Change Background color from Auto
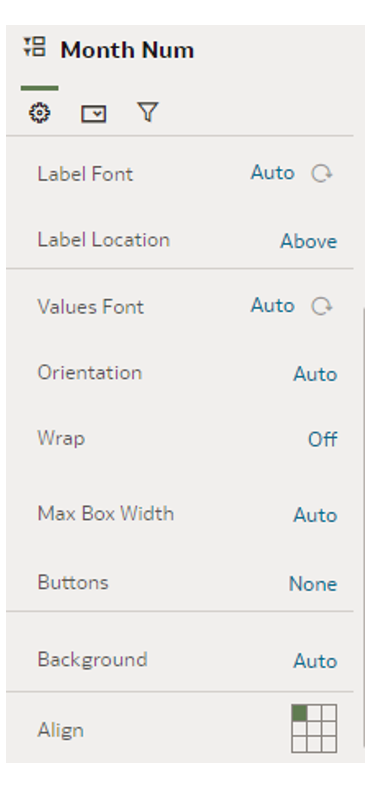 (315, 661)
